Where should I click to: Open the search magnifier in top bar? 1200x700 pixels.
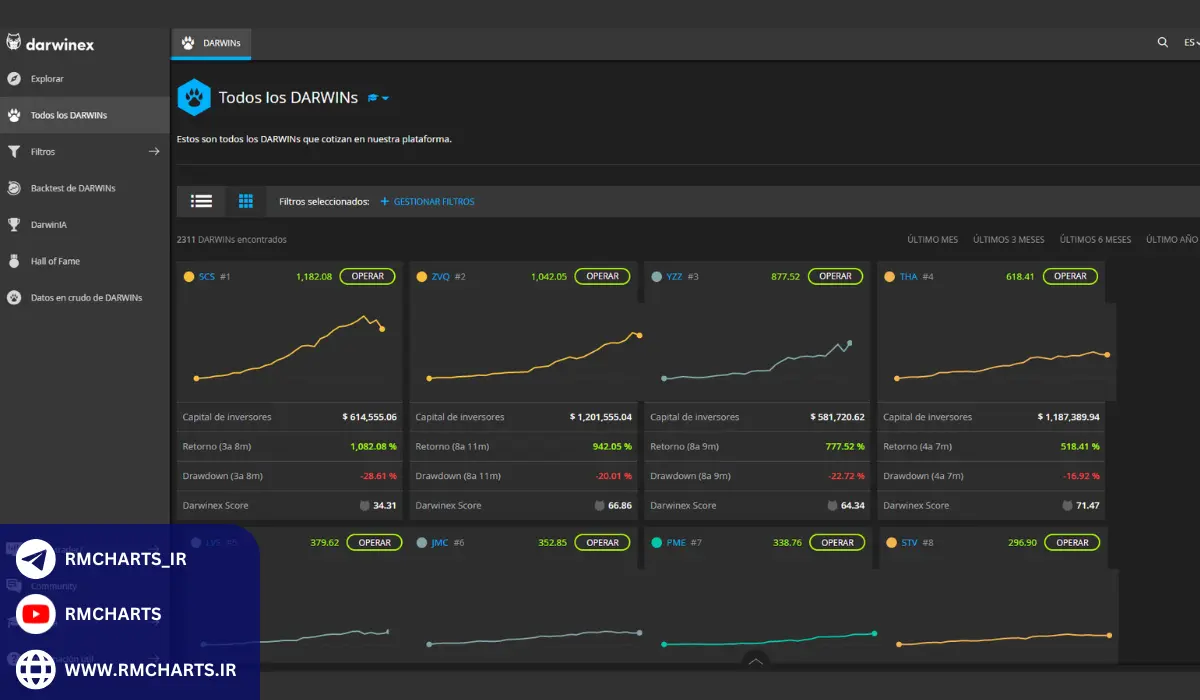[1162, 43]
